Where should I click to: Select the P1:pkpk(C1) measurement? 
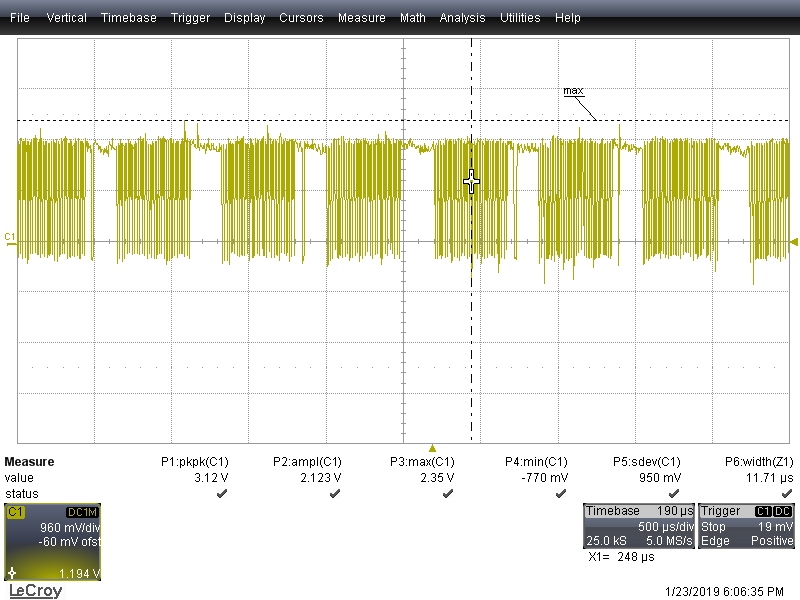[194, 462]
